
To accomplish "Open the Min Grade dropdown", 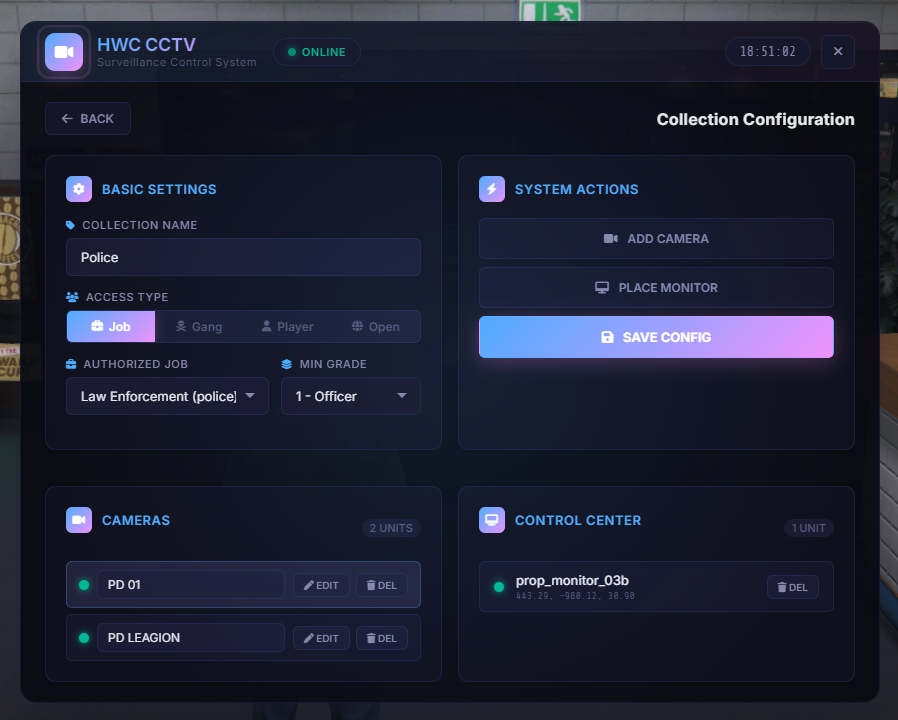I will [x=351, y=396].
